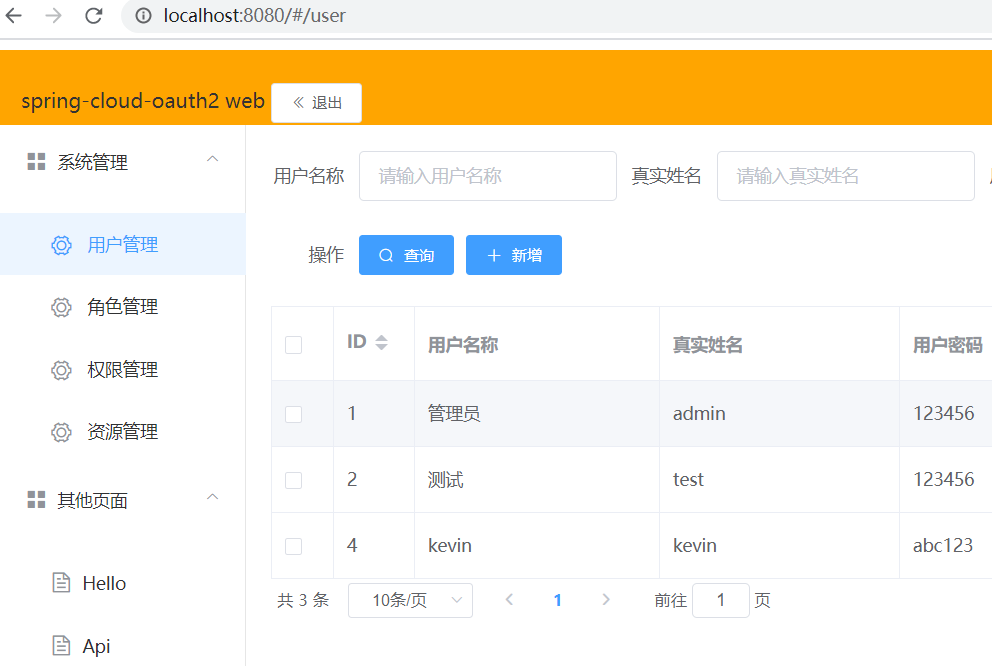The width and height of the screenshot is (992, 666).
Task: Focus the 请输入真实姓名 input field
Action: click(x=846, y=176)
